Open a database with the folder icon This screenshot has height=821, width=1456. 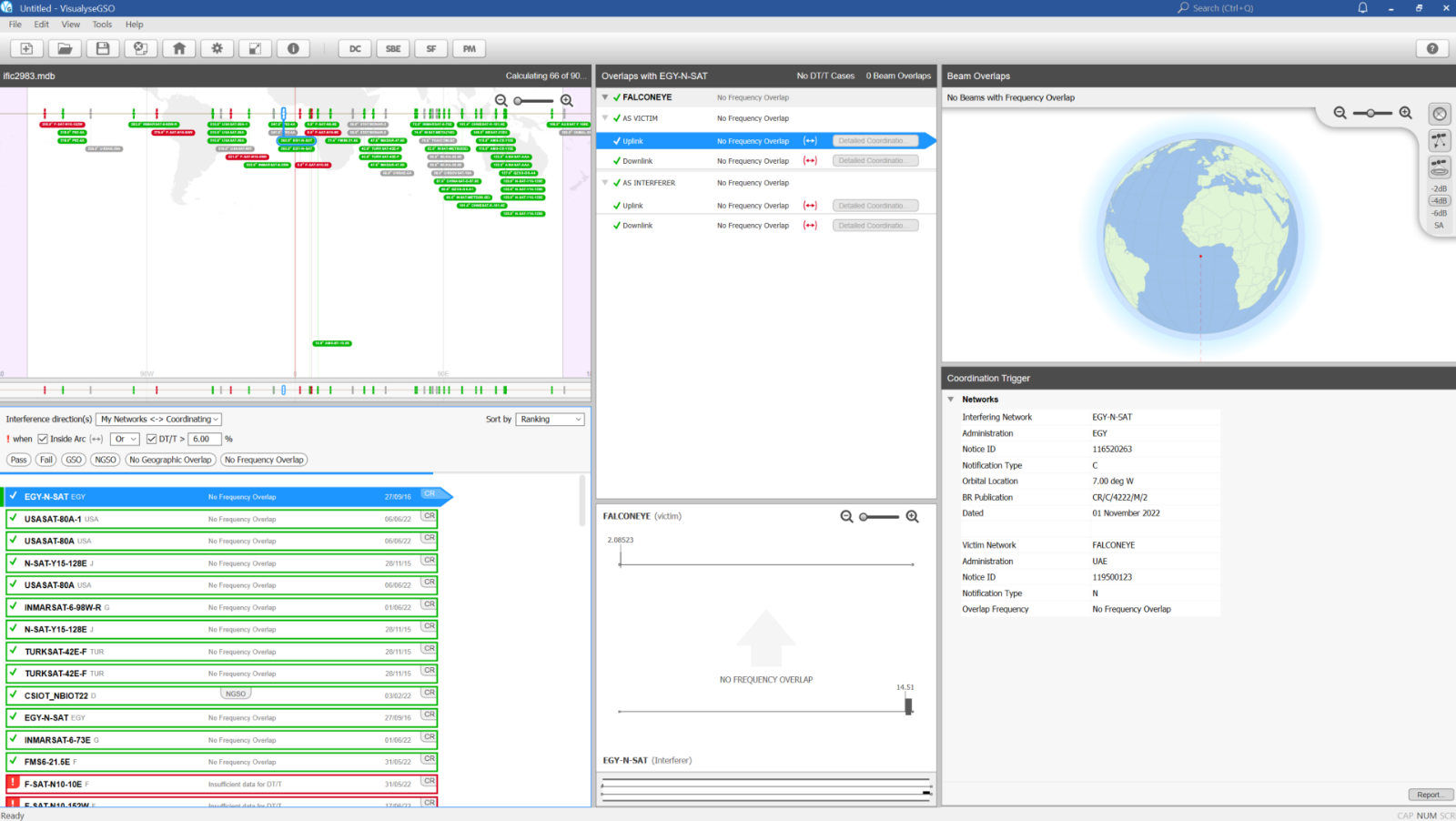[65, 49]
